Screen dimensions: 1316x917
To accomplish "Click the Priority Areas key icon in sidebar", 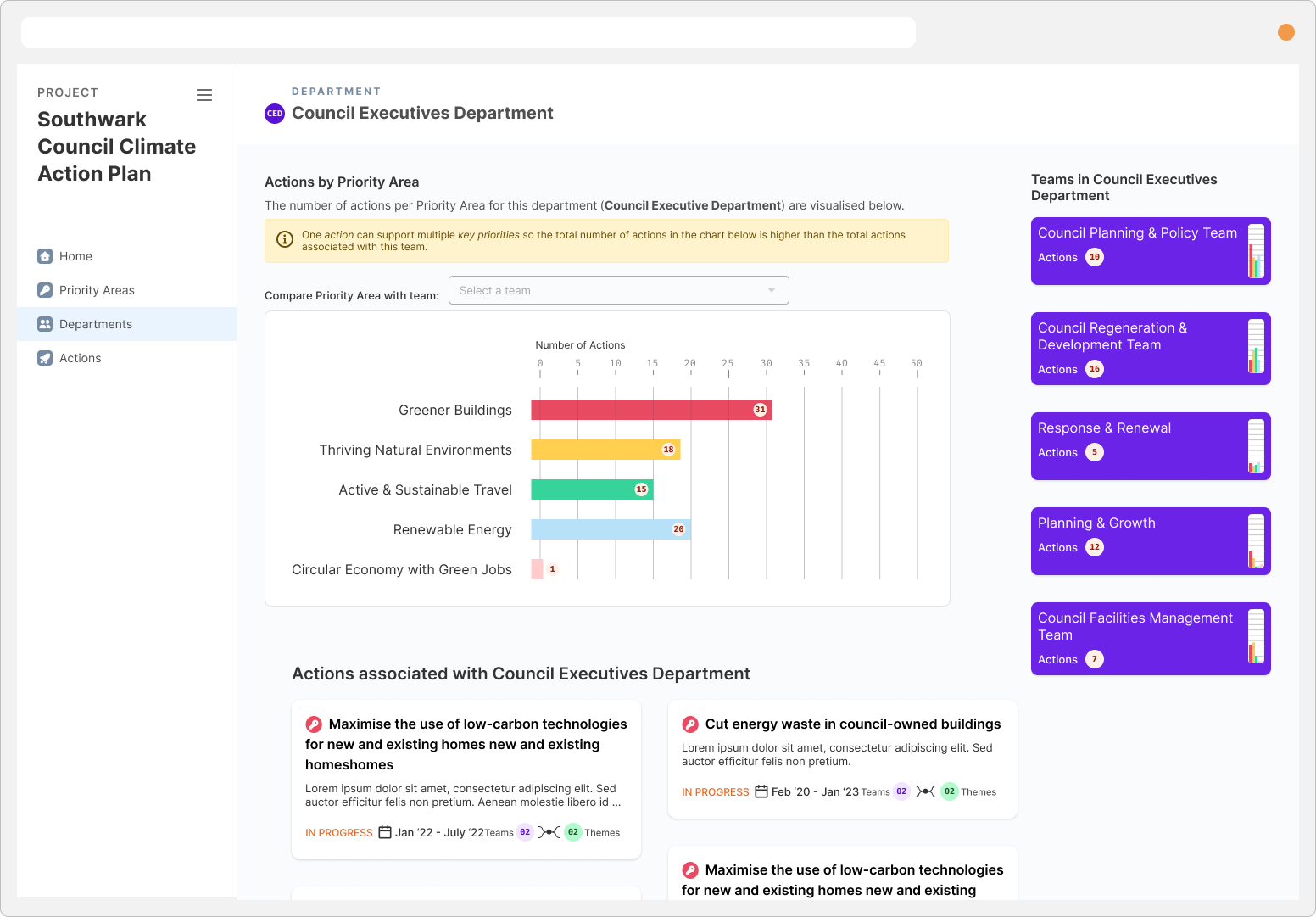I will pyautogui.click(x=45, y=290).
